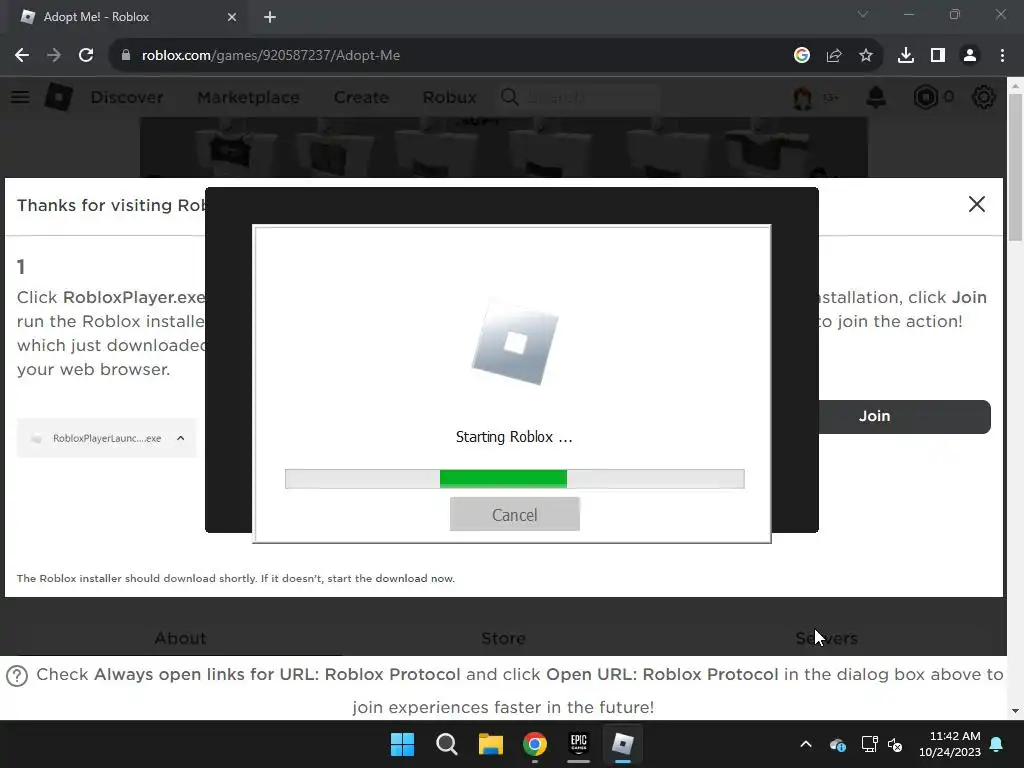Bookmark this page with the star icon

[x=866, y=56]
